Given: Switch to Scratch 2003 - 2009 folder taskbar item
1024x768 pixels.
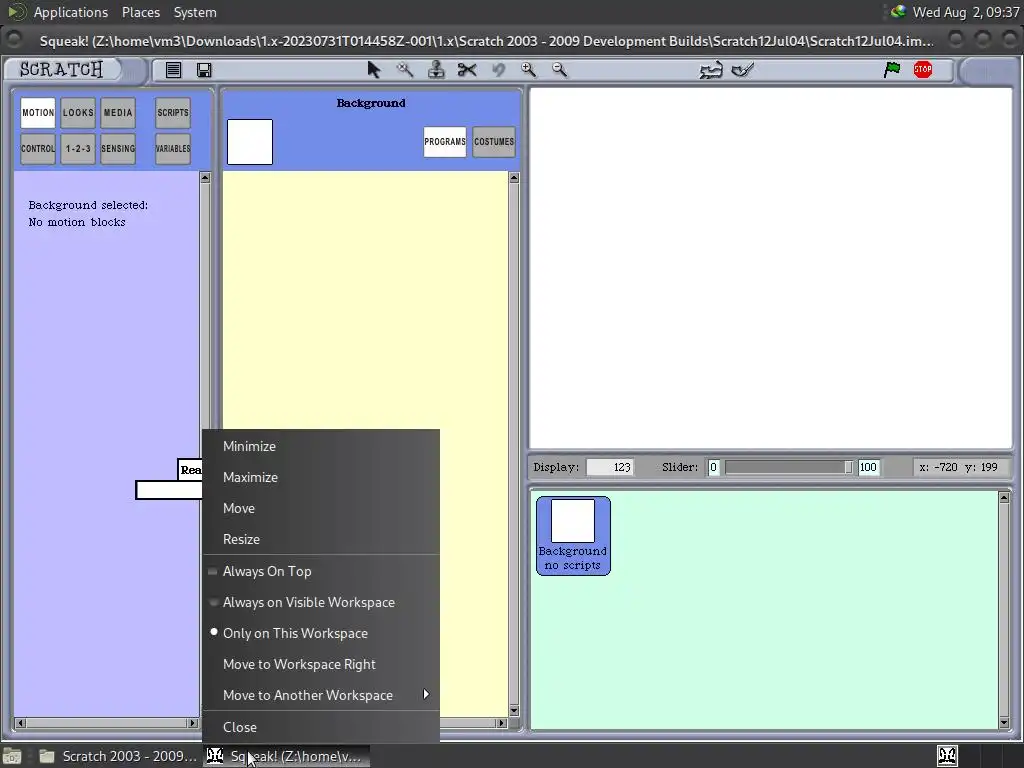Looking at the screenshot, I should (118, 756).
